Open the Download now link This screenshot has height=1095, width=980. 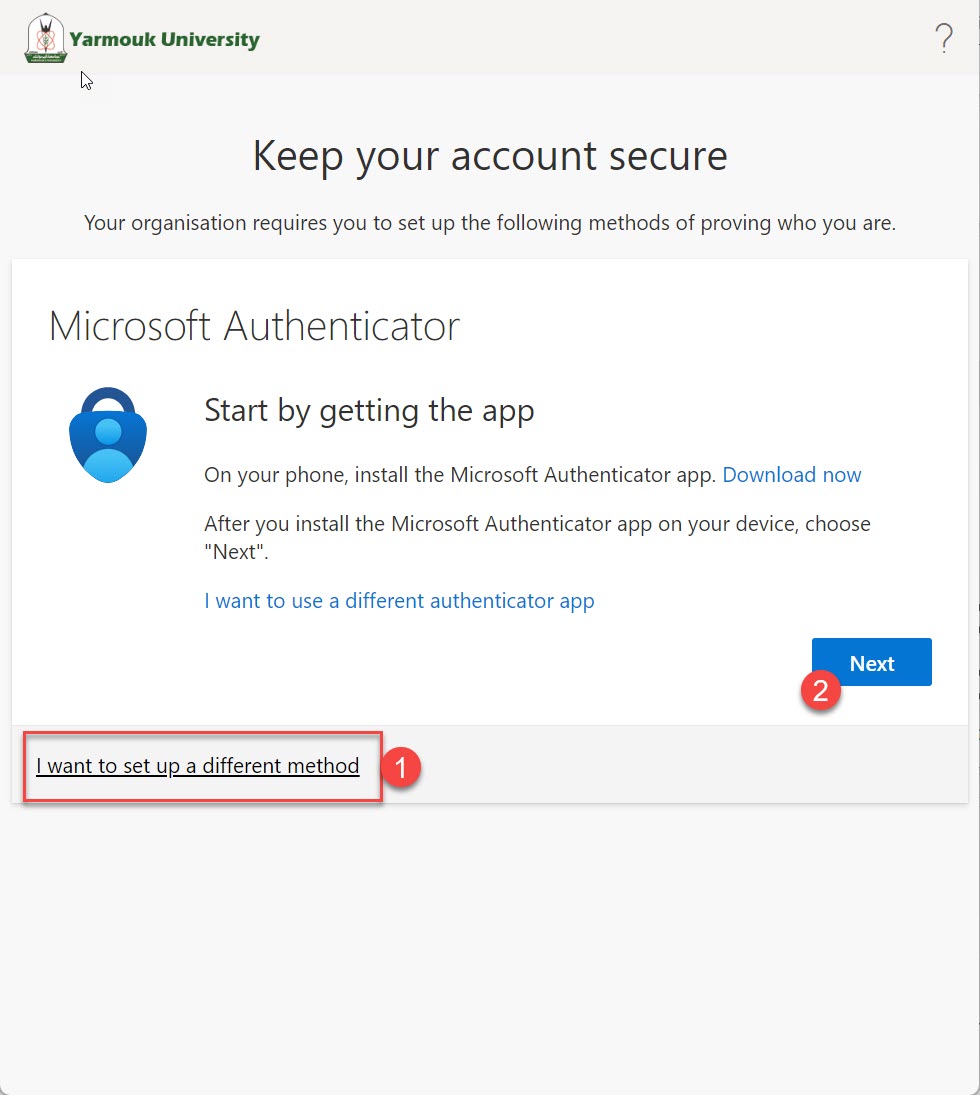[x=791, y=475]
